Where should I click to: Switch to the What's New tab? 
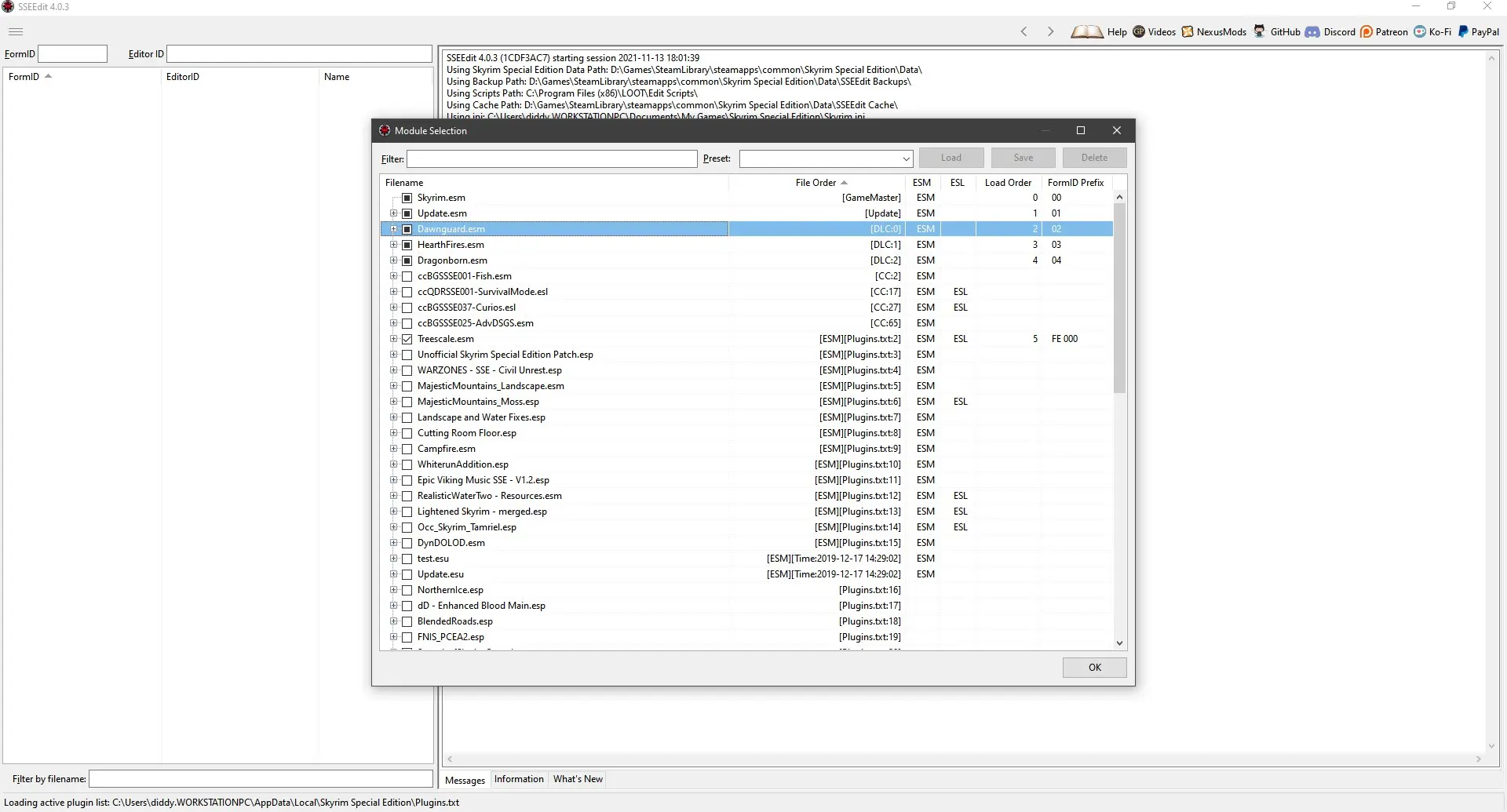pyautogui.click(x=578, y=779)
